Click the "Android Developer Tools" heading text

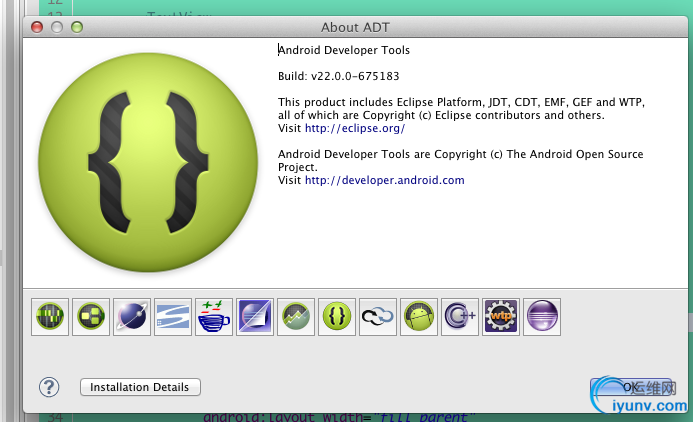[x=344, y=50]
